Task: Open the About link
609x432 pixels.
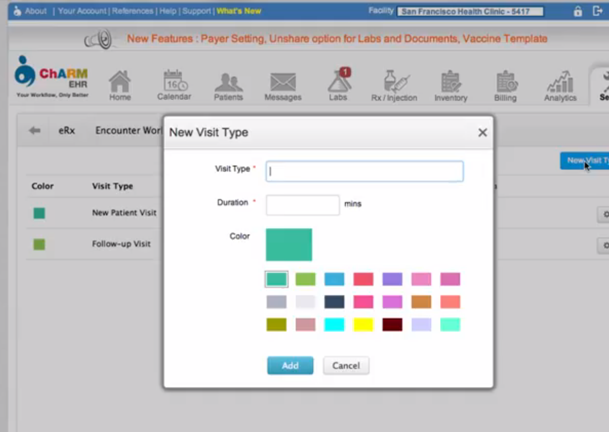Action: click(36, 11)
